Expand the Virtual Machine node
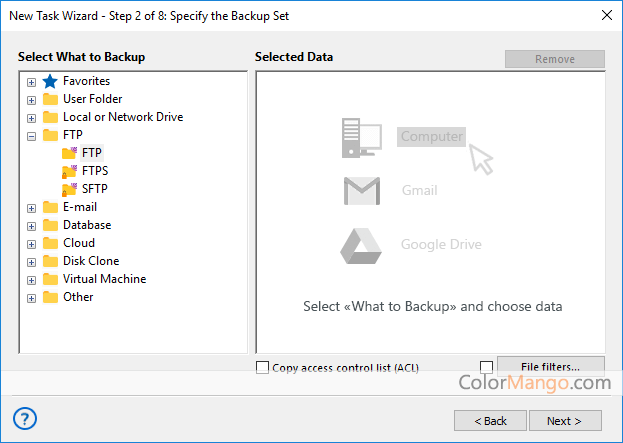623x443 pixels. pyautogui.click(x=31, y=279)
